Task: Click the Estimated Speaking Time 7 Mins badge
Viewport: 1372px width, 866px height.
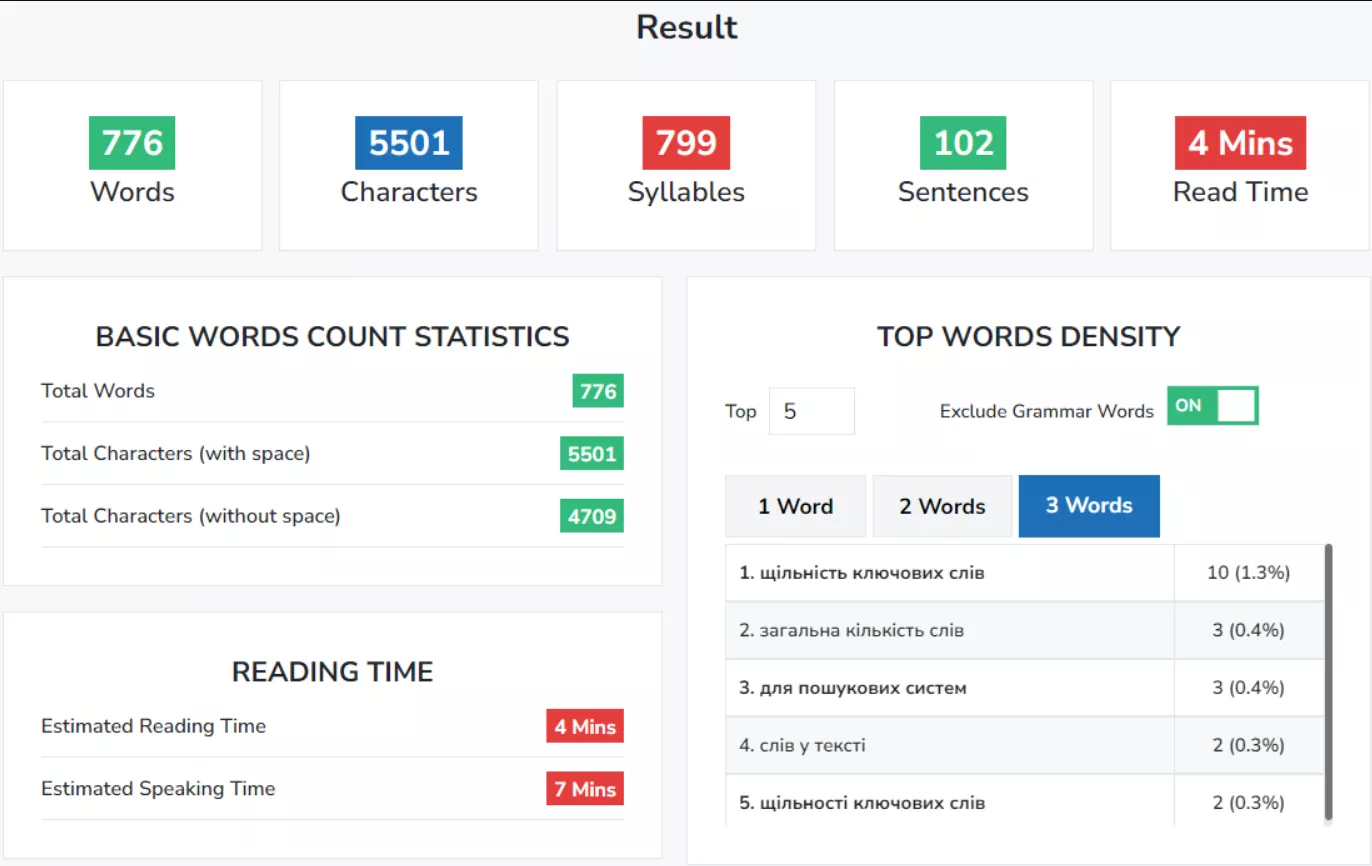Action: coord(585,789)
